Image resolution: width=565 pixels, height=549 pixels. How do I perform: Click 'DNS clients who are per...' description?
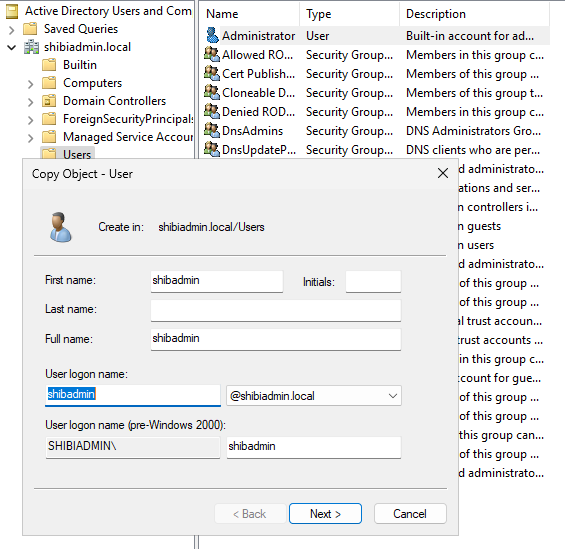click(473, 149)
